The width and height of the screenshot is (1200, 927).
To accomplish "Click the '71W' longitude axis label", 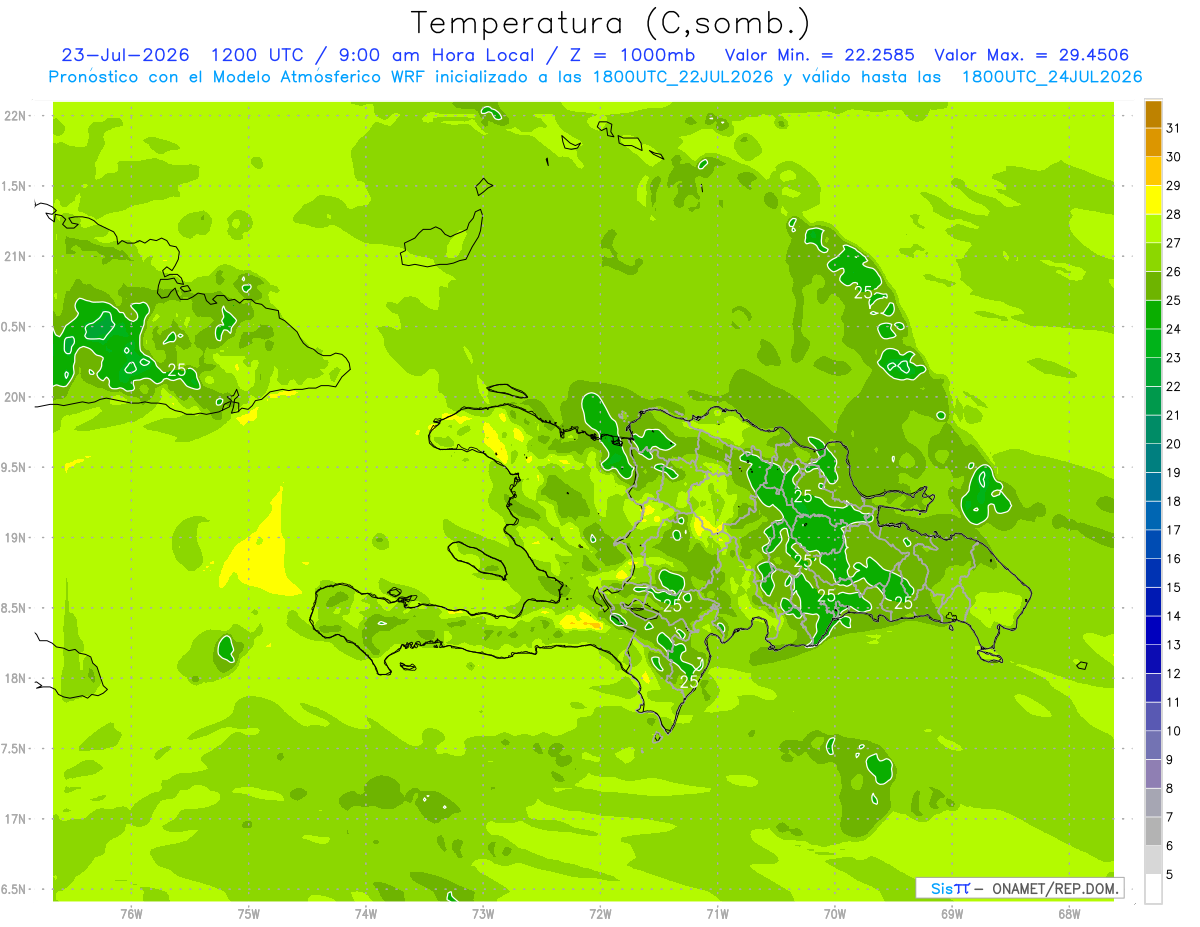I will pos(717,914).
